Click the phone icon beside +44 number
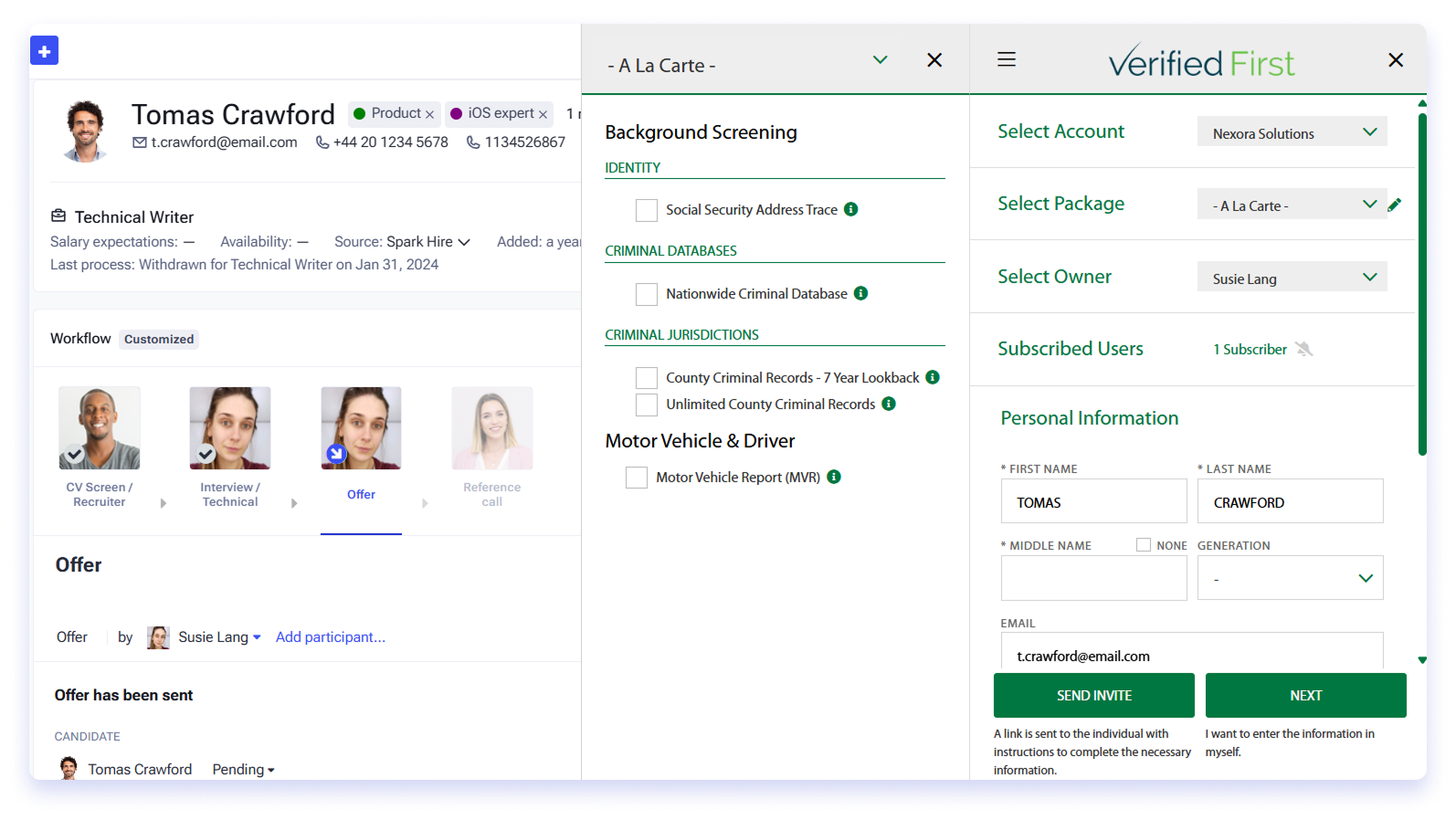This screenshot has height=820, width=1456. tap(322, 142)
